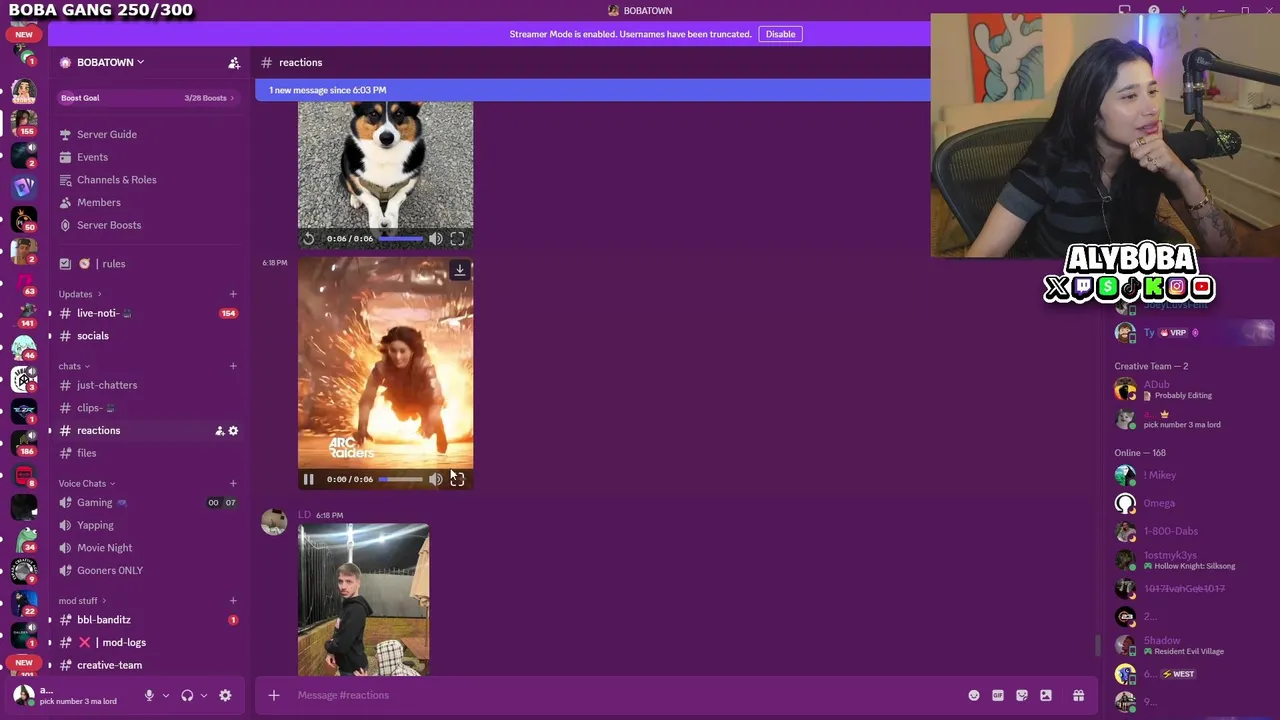The image size is (1280, 720).
Task: Click the plus attachment button in message bar
Action: (x=274, y=696)
